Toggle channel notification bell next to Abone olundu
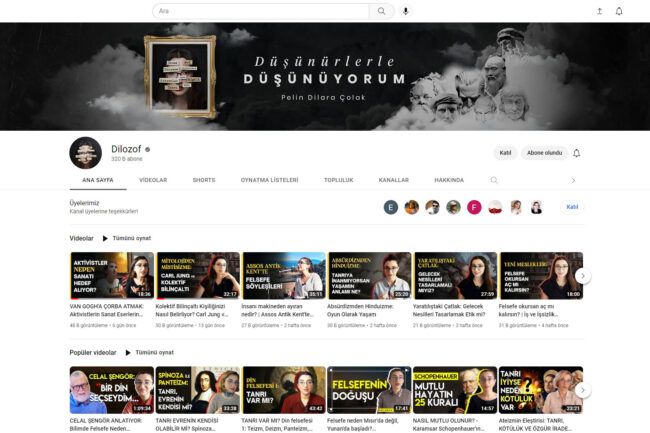650x433 pixels. [576, 153]
